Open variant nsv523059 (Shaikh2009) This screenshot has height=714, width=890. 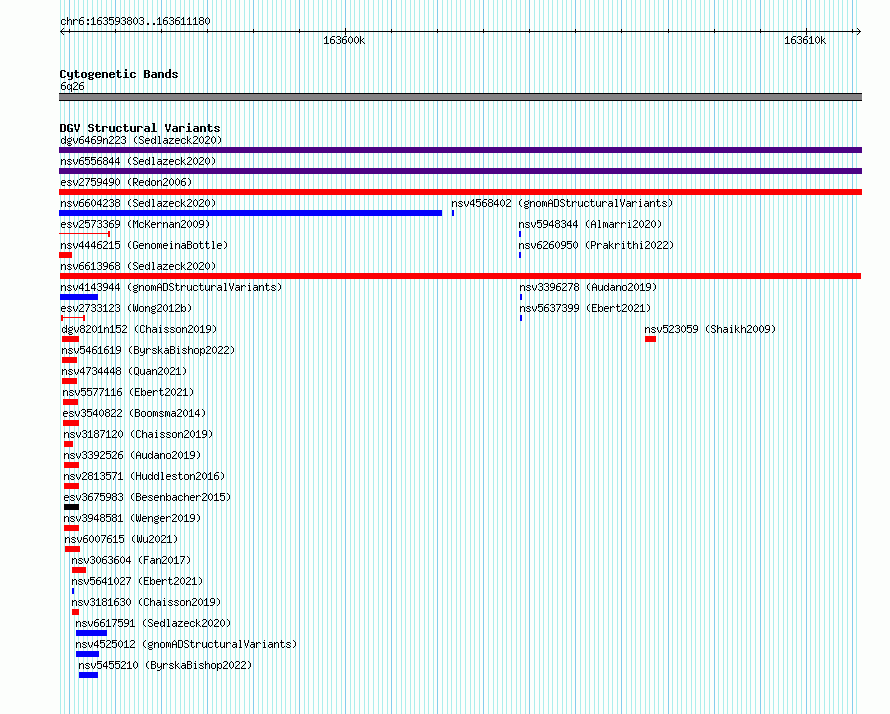tap(710, 329)
